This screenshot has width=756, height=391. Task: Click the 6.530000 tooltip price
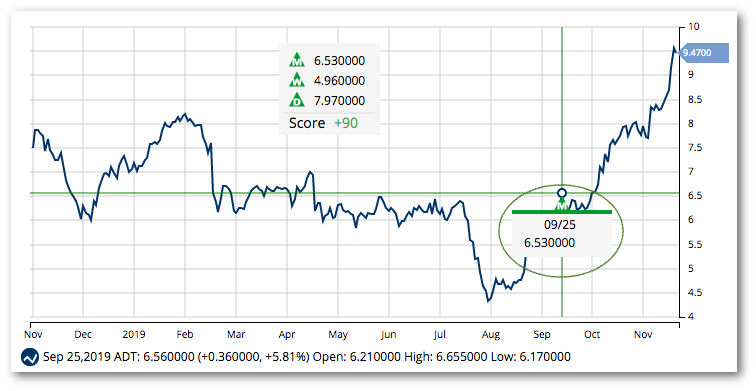coord(550,243)
